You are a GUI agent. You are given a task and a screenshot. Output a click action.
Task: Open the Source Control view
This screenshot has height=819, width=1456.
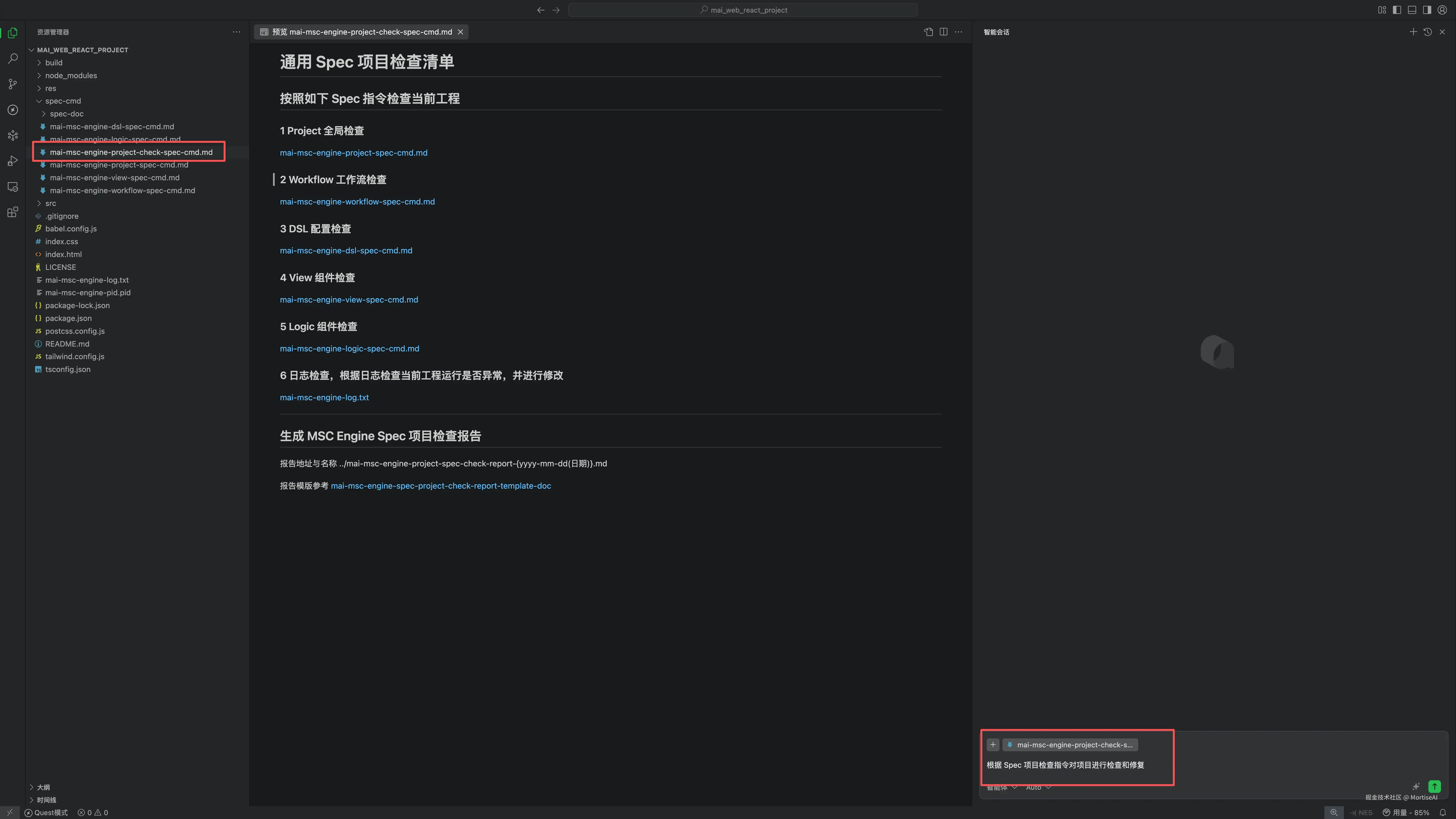[12, 84]
